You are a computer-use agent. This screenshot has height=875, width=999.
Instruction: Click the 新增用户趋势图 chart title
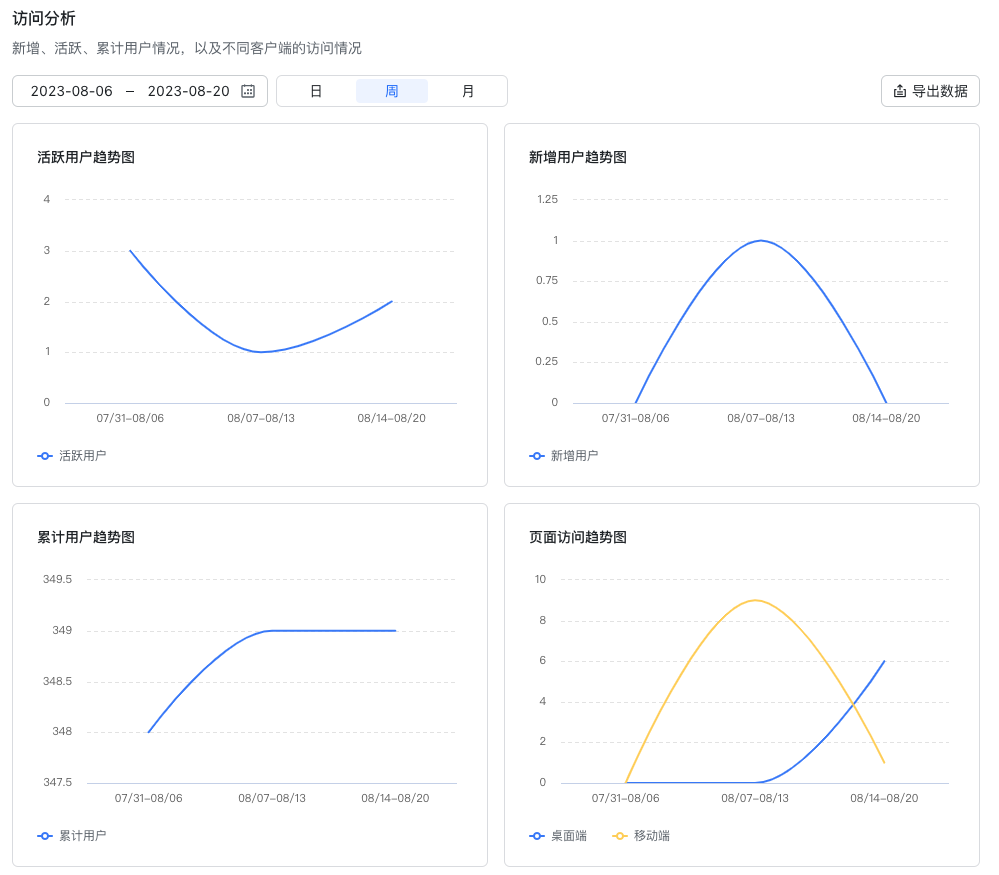tap(578, 157)
